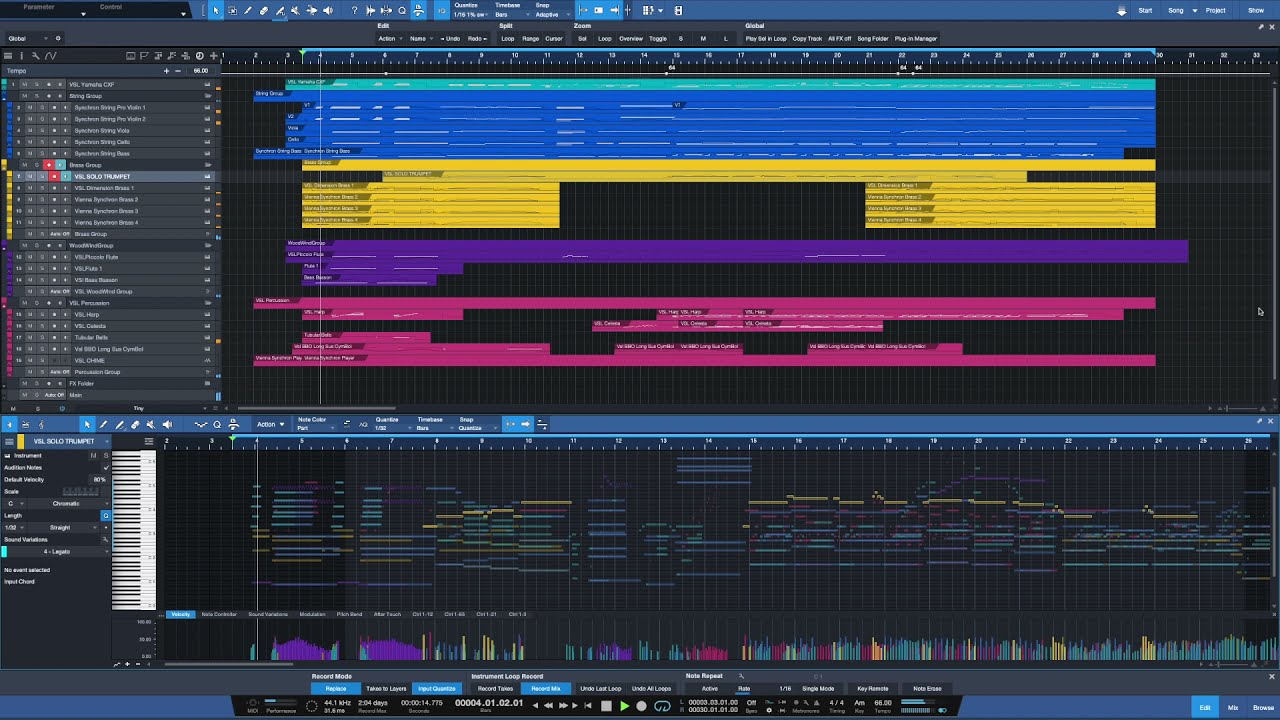Click the Record button in transport
The height and width of the screenshot is (720, 1280).
pos(641,705)
